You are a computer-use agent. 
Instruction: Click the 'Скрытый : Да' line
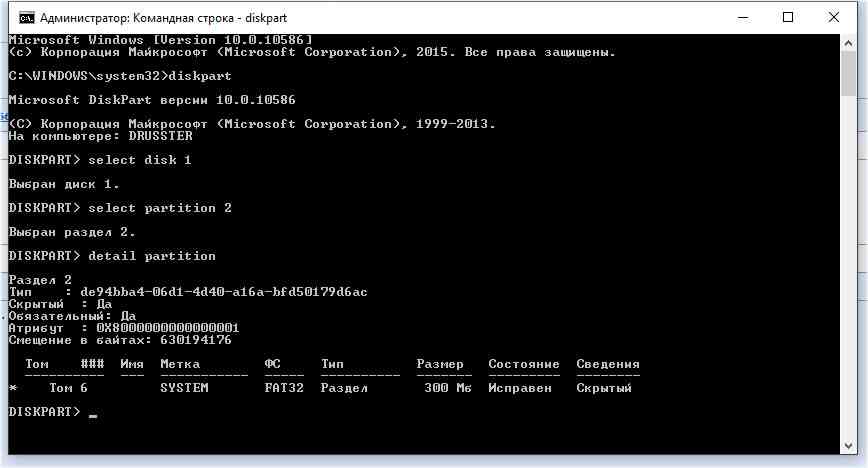pos(60,304)
